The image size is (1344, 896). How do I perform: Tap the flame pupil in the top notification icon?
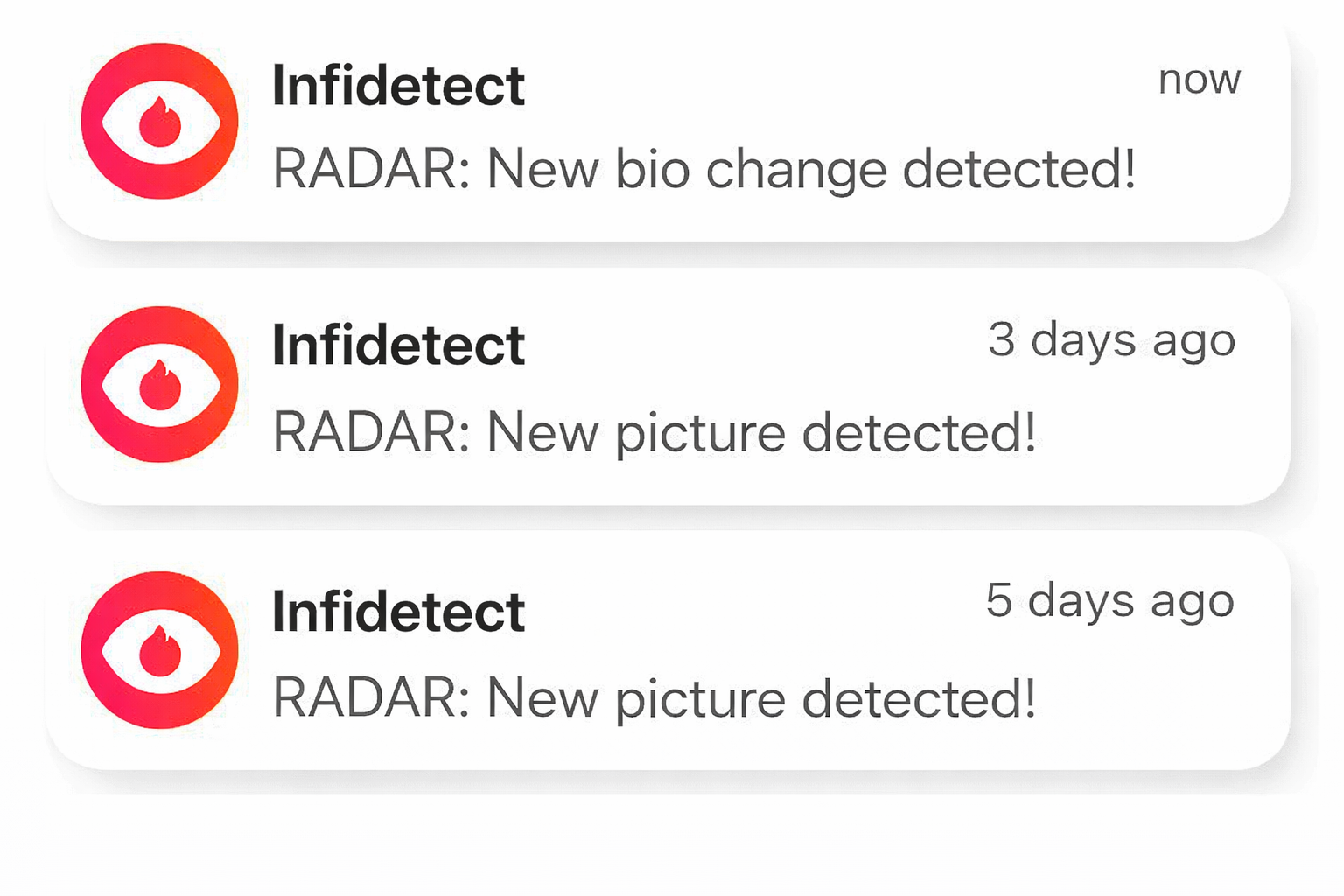(x=160, y=124)
